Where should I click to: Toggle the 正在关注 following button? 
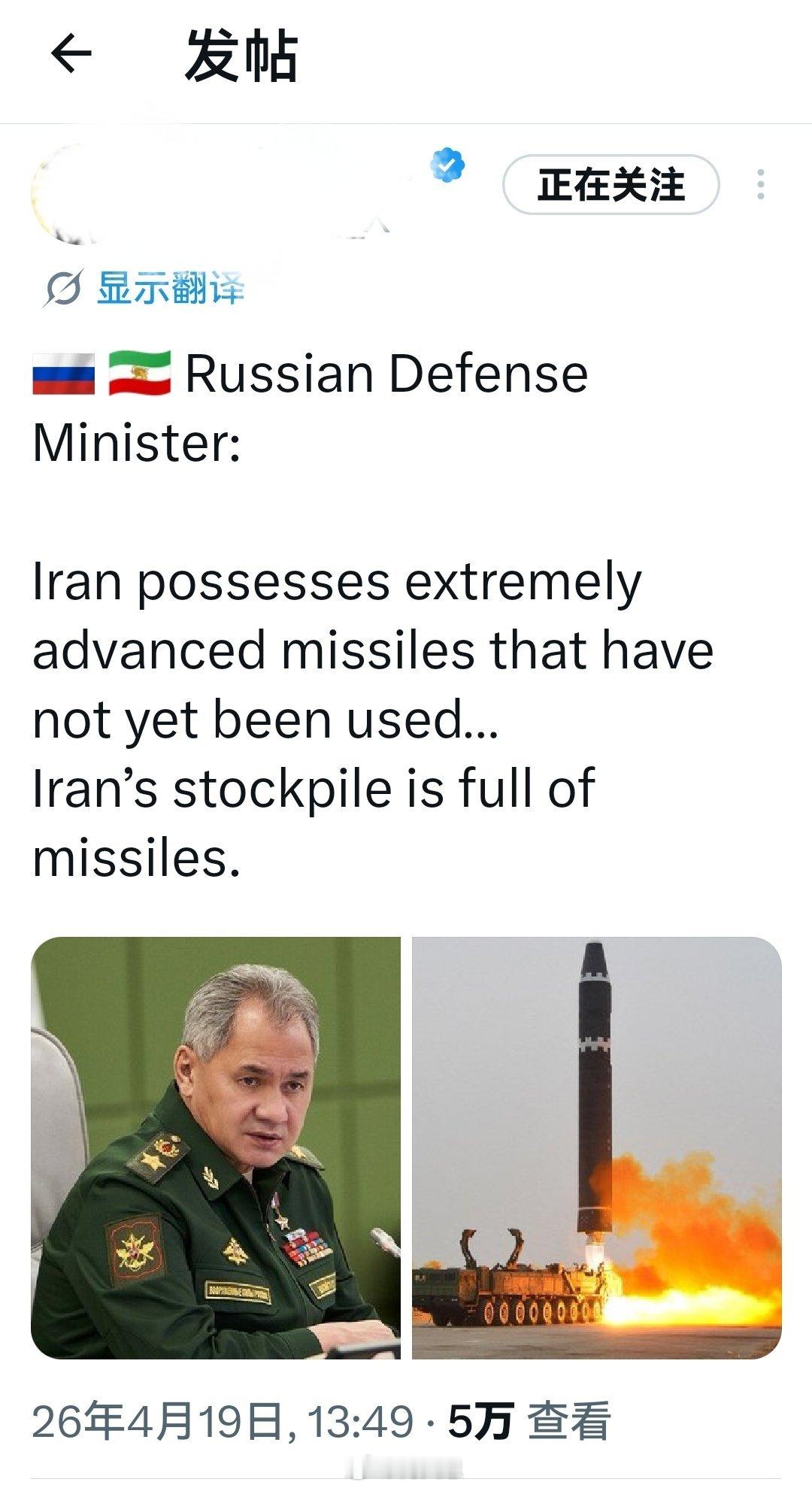coord(611,184)
